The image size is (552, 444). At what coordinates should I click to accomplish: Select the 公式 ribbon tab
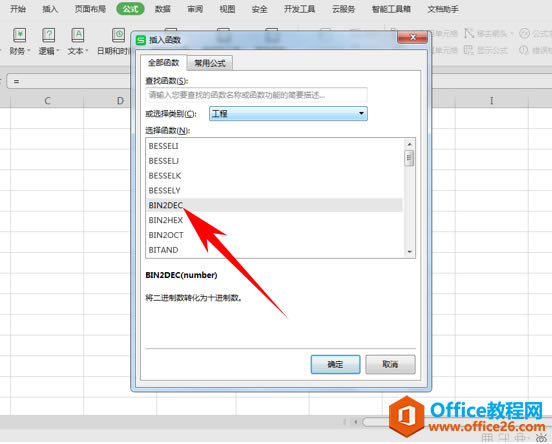click(x=130, y=9)
